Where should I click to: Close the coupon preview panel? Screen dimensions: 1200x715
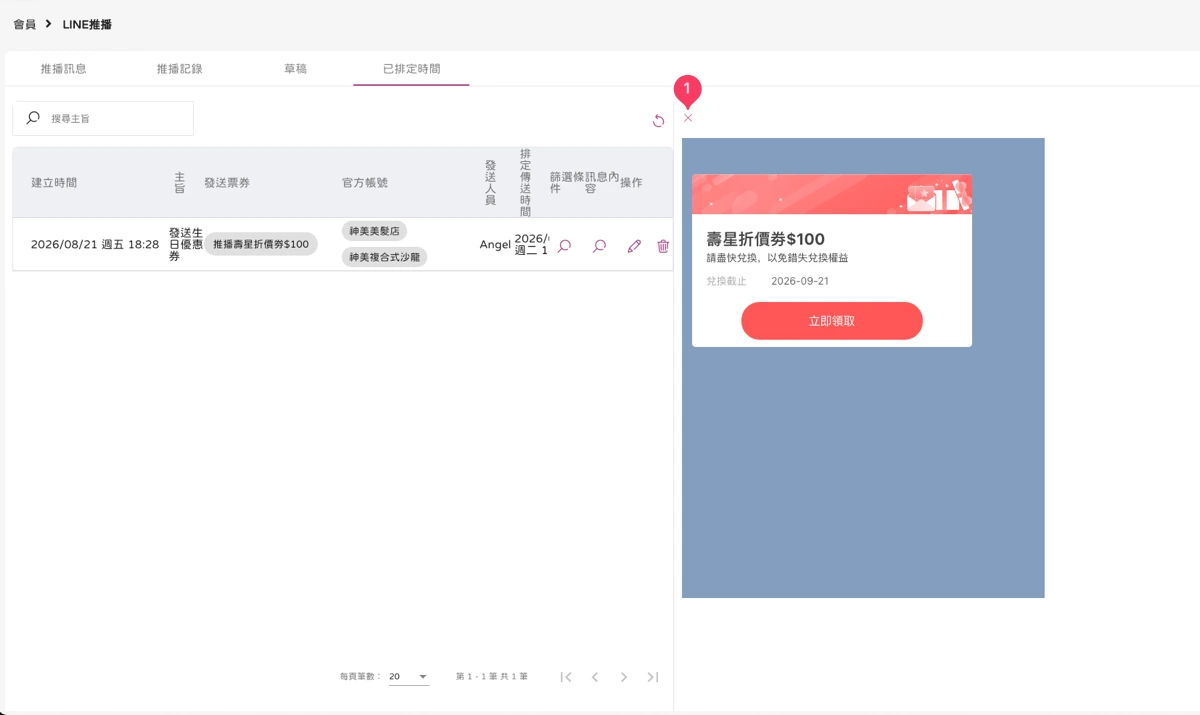click(x=688, y=118)
